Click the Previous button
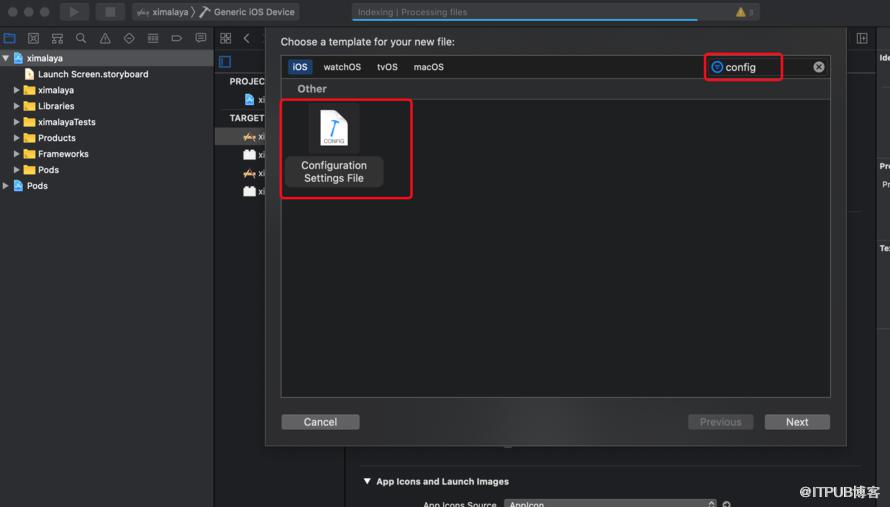The width and height of the screenshot is (890, 507). (720, 422)
